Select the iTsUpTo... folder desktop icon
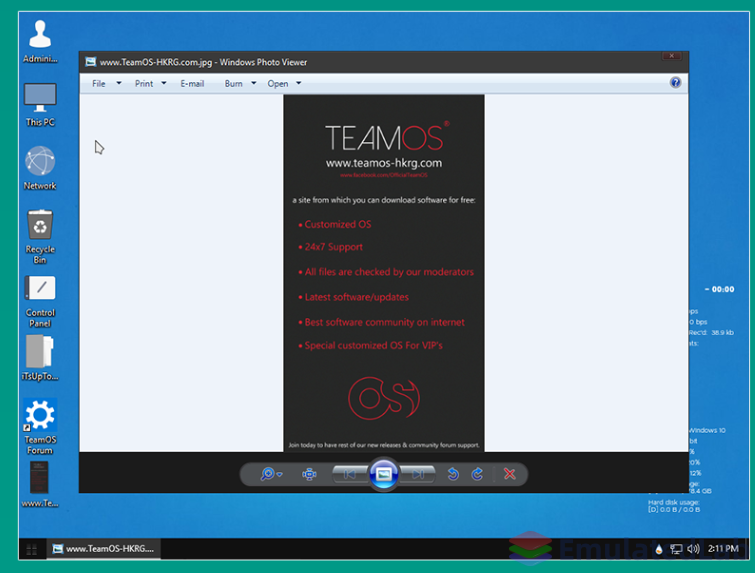Viewport: 755px width, 573px height. click(x=40, y=358)
